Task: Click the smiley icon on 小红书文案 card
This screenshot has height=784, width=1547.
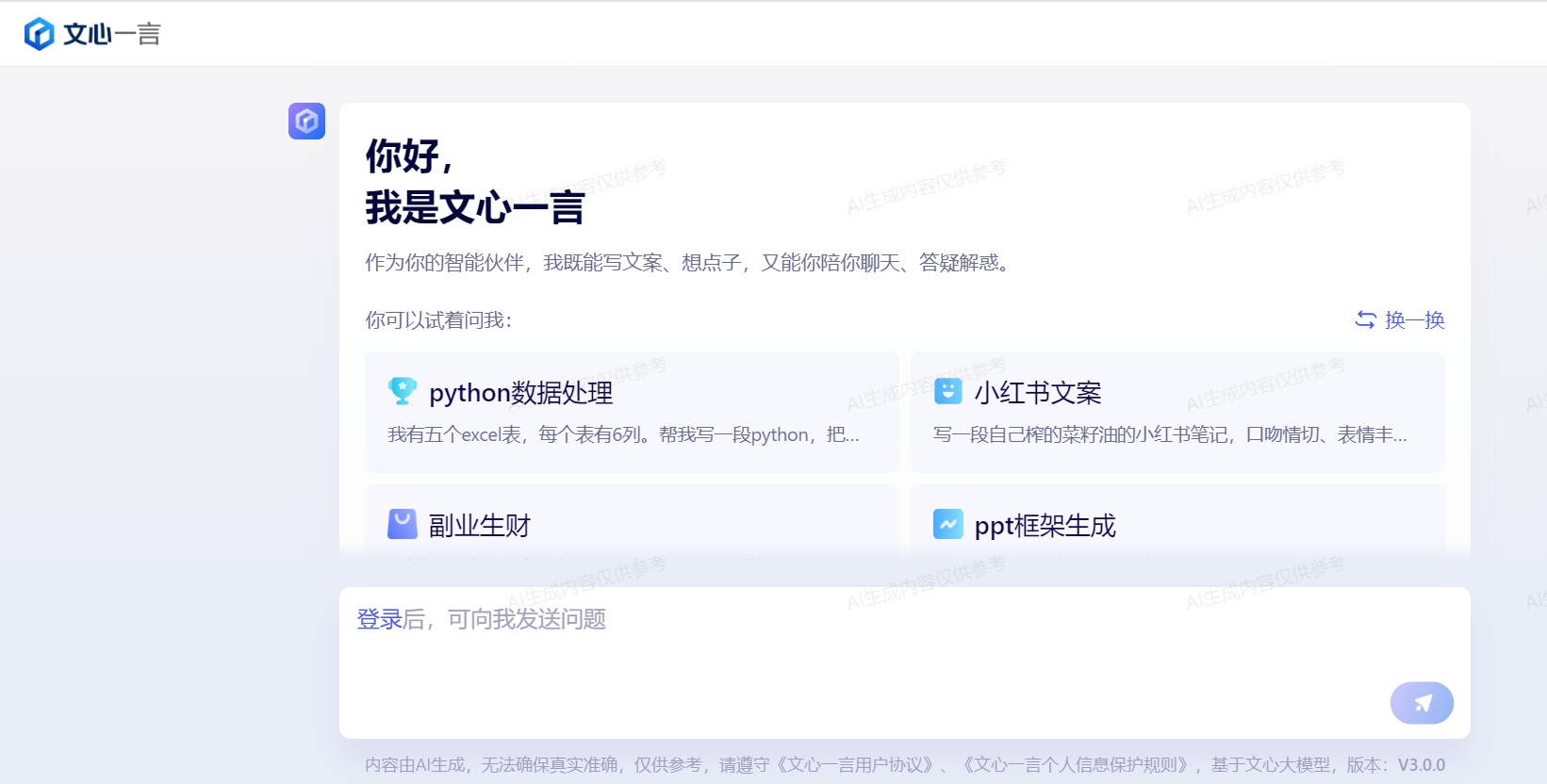Action: point(947,391)
